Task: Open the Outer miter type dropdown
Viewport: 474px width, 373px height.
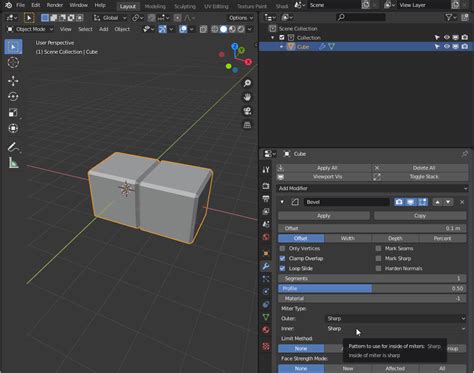Action: click(x=395, y=318)
